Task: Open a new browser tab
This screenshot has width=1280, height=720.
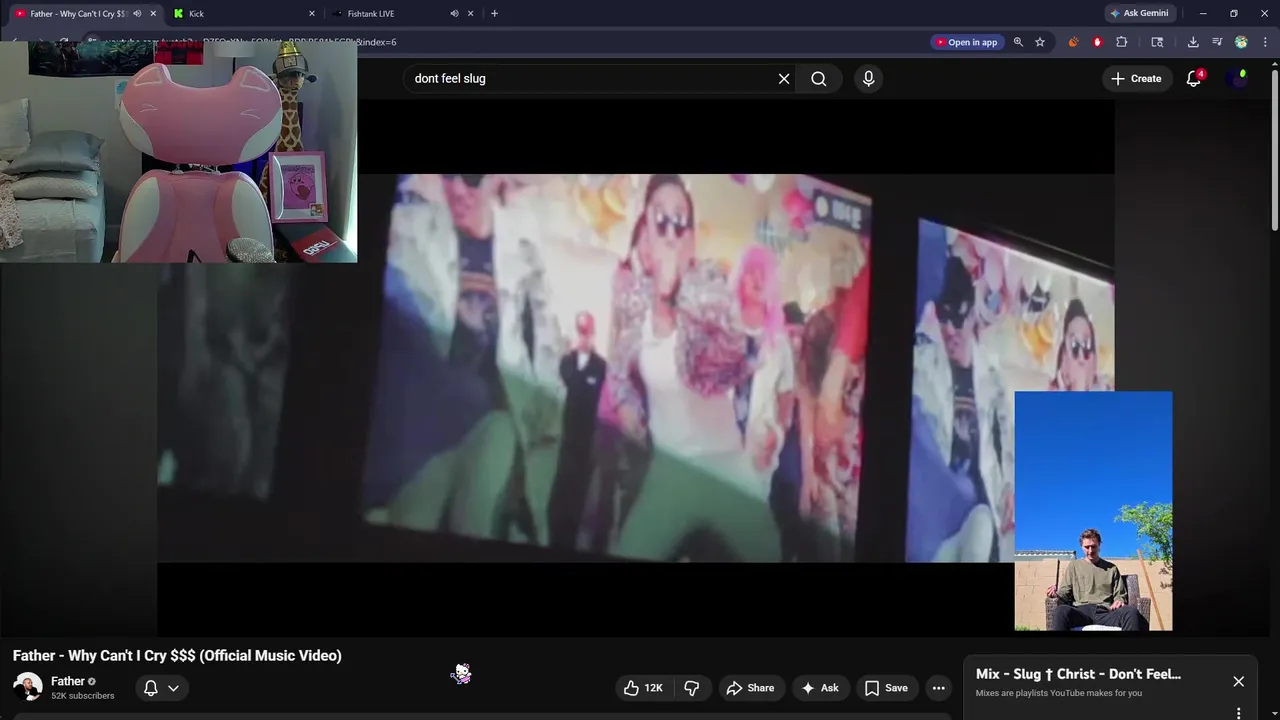Action: pyautogui.click(x=494, y=14)
